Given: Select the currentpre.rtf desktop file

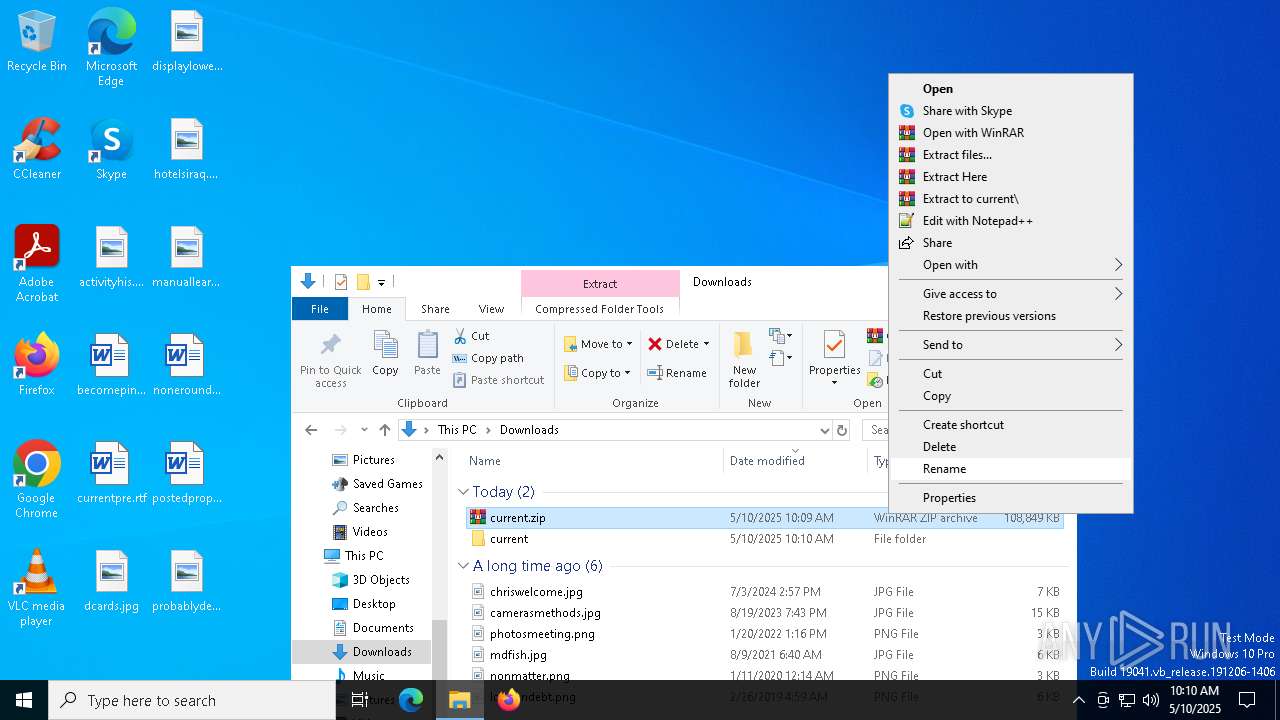Looking at the screenshot, I should click(111, 474).
